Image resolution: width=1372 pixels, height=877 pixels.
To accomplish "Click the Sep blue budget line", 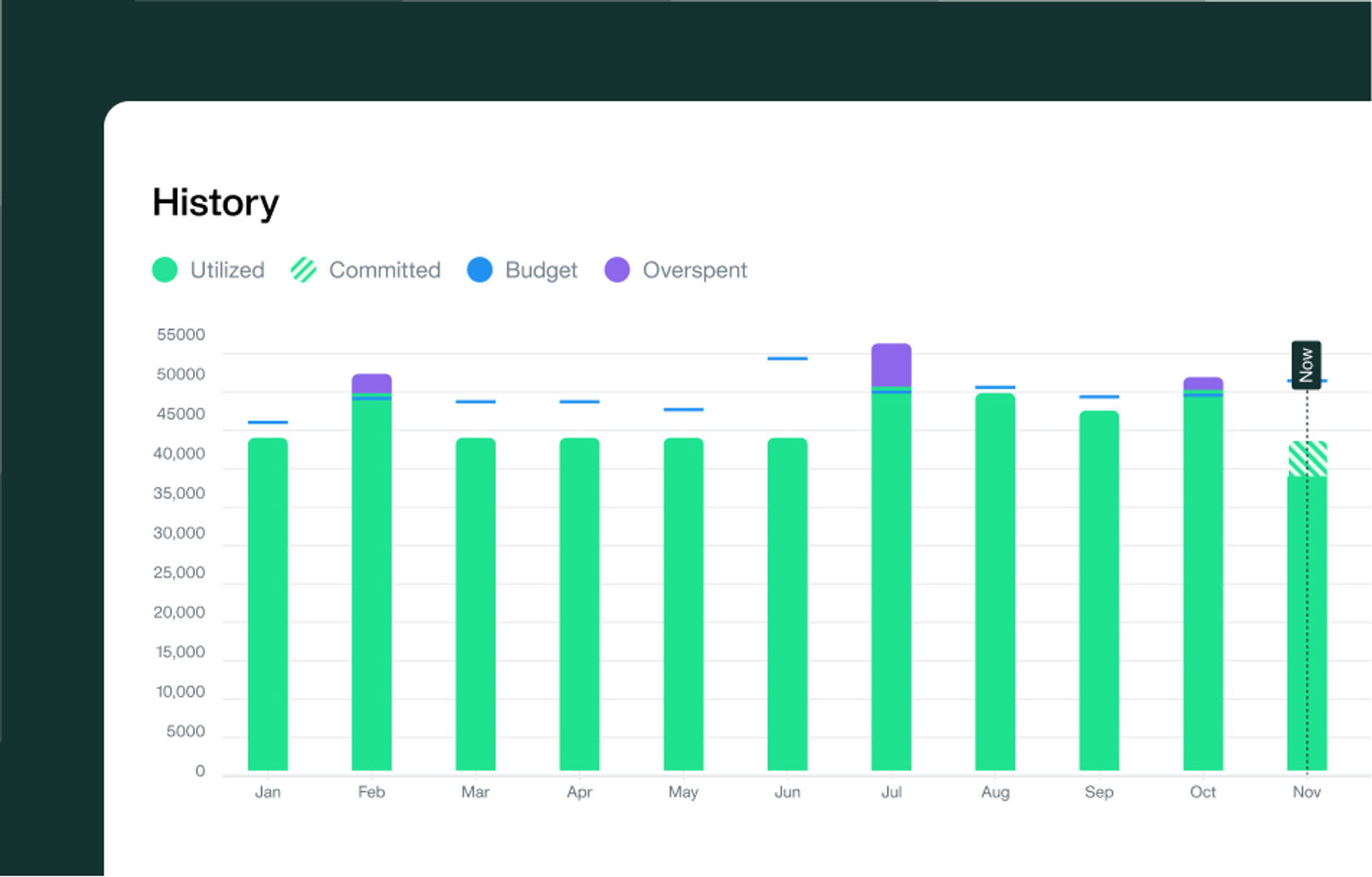I will pyautogui.click(x=1099, y=397).
